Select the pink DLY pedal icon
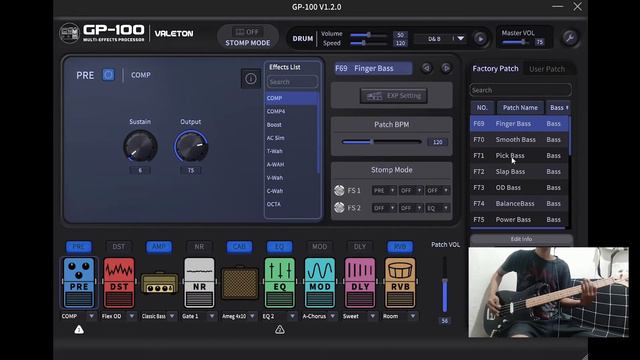The width and height of the screenshot is (640, 360). [x=360, y=282]
